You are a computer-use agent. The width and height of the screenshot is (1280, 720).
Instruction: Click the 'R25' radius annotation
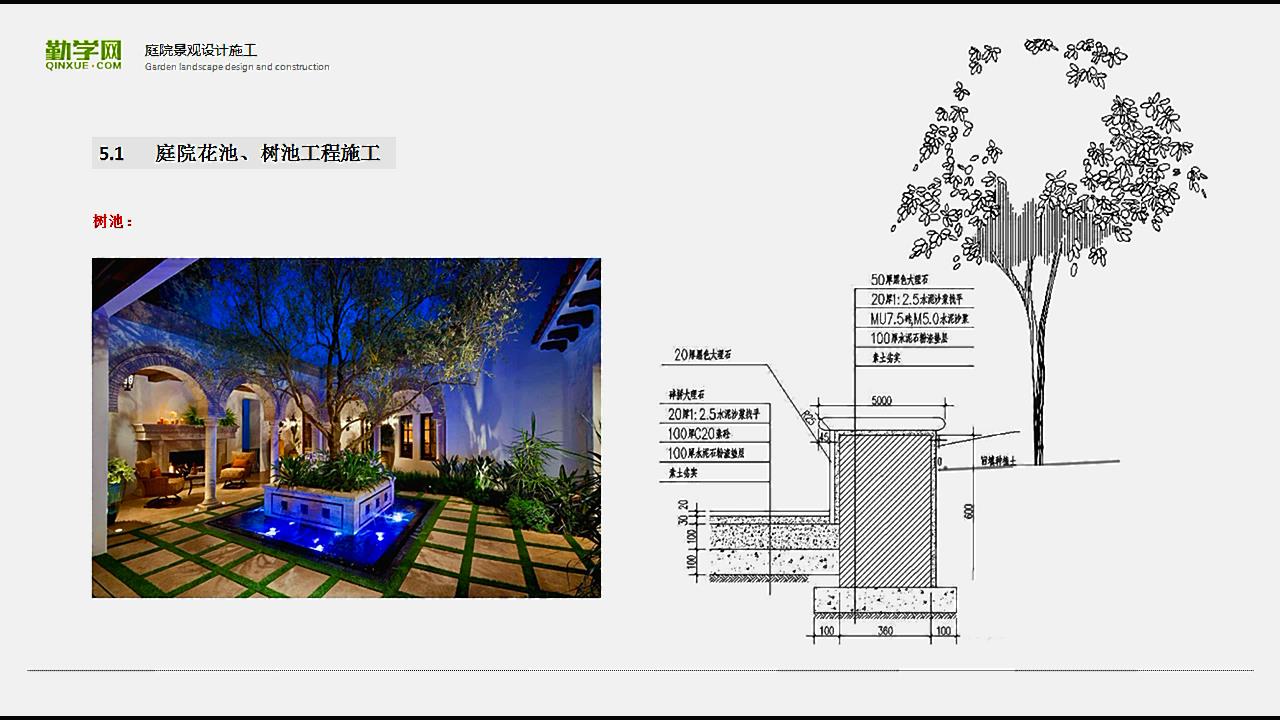[809, 419]
